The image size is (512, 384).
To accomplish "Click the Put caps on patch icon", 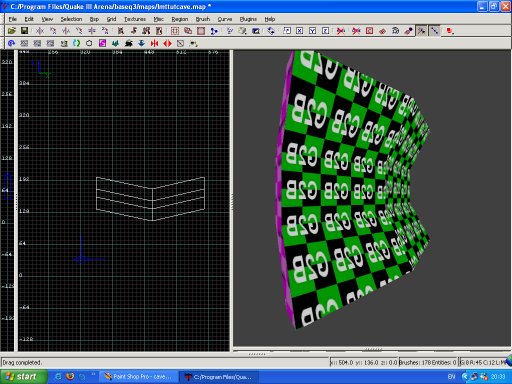I will coord(408,31).
